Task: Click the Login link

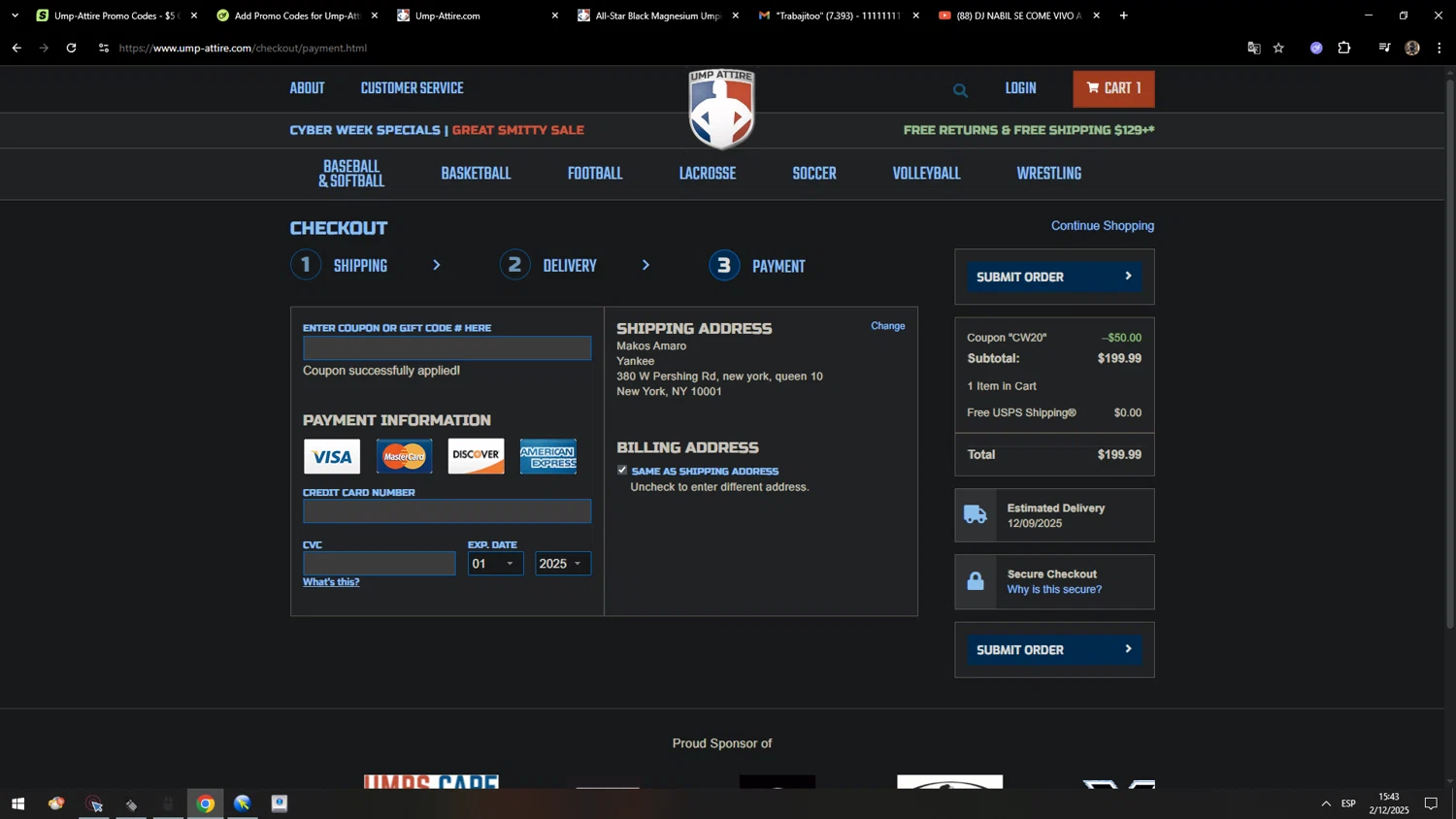Action: pos(1020,88)
